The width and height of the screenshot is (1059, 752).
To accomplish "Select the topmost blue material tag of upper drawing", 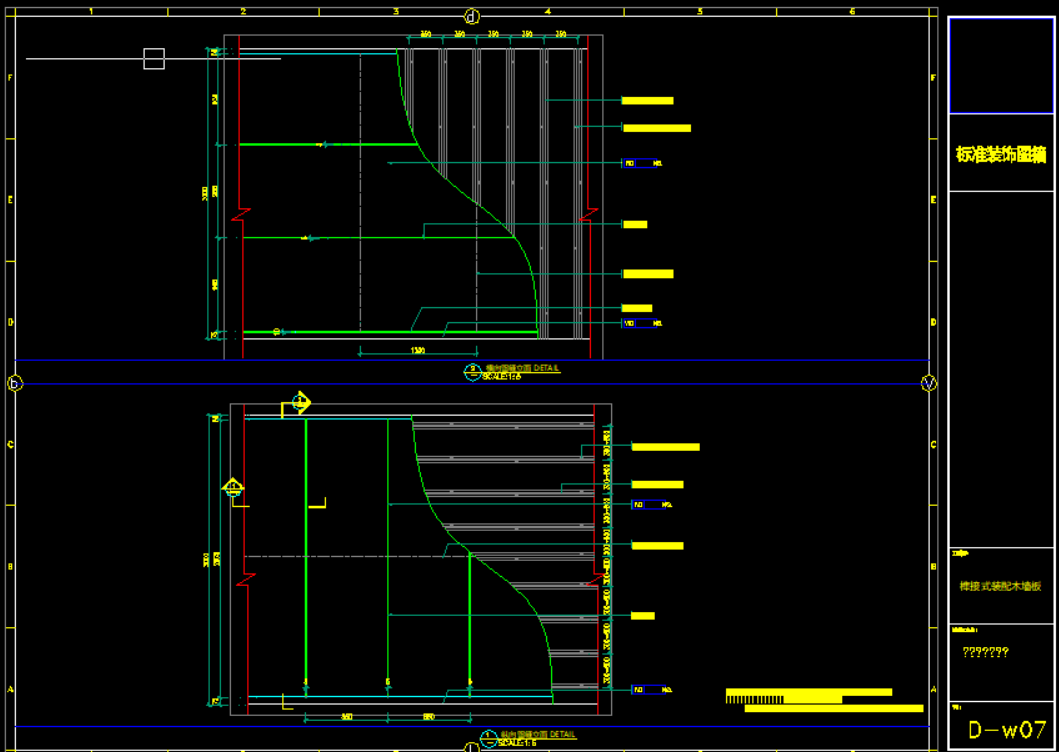I will (642, 163).
